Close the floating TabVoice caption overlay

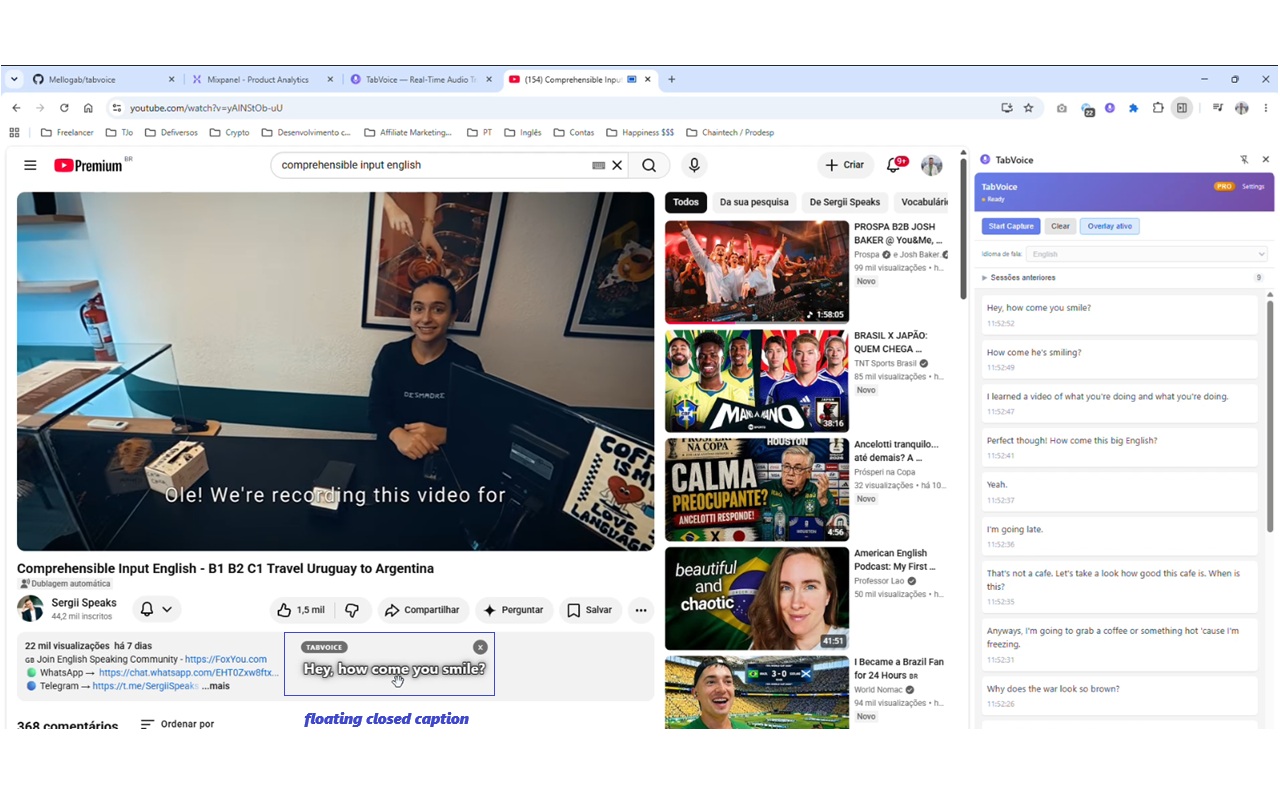[480, 647]
